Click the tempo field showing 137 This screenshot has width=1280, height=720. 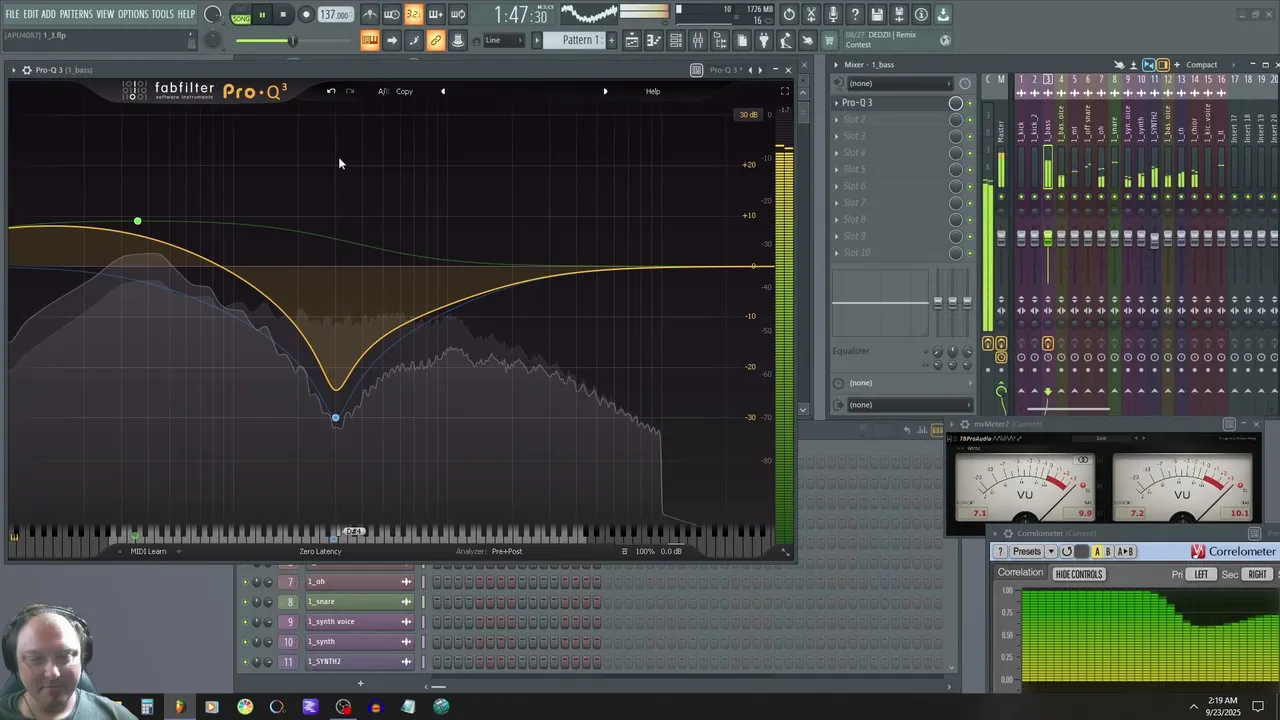335,15
